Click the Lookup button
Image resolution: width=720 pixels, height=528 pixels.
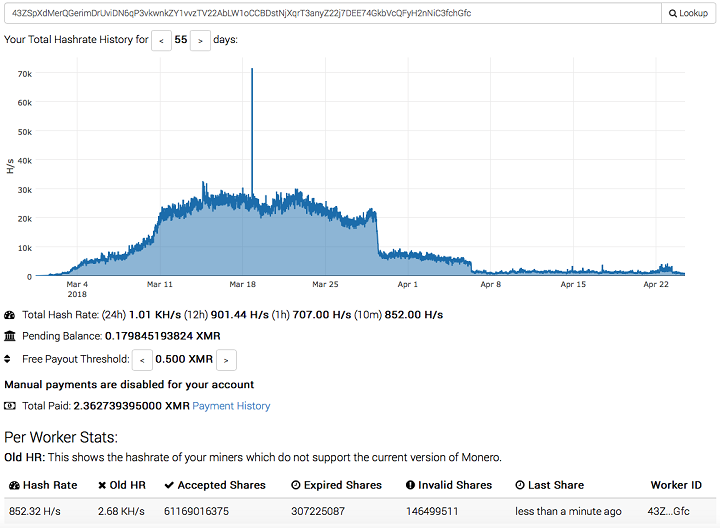pyautogui.click(x=688, y=13)
